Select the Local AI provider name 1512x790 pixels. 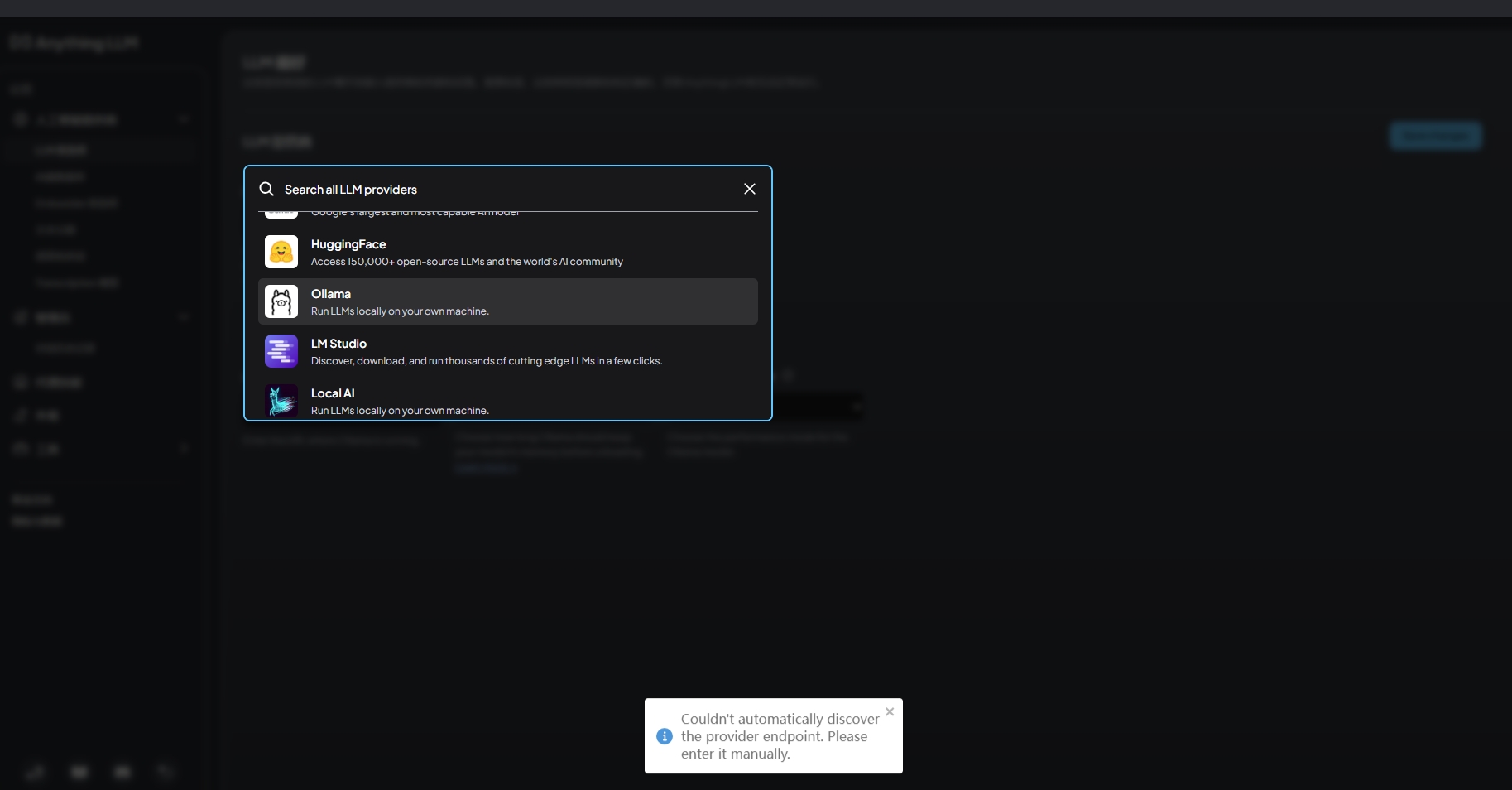coord(333,393)
